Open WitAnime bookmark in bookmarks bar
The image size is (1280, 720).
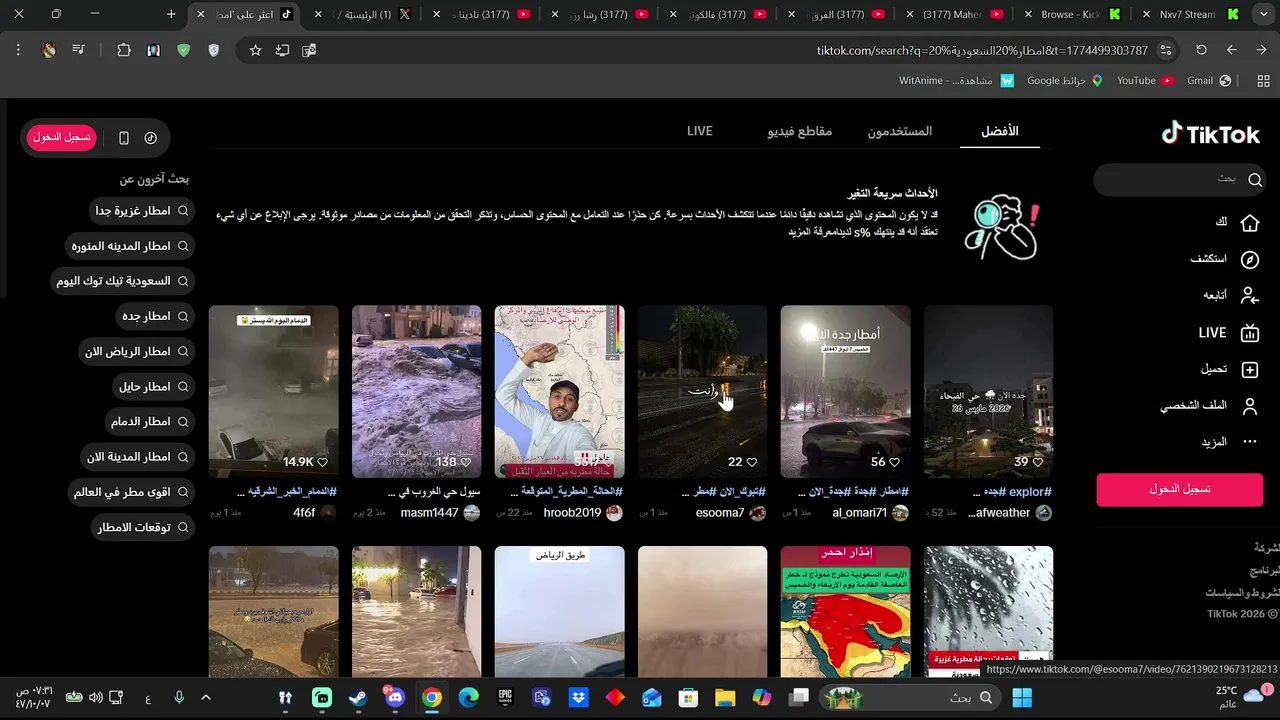(x=956, y=80)
